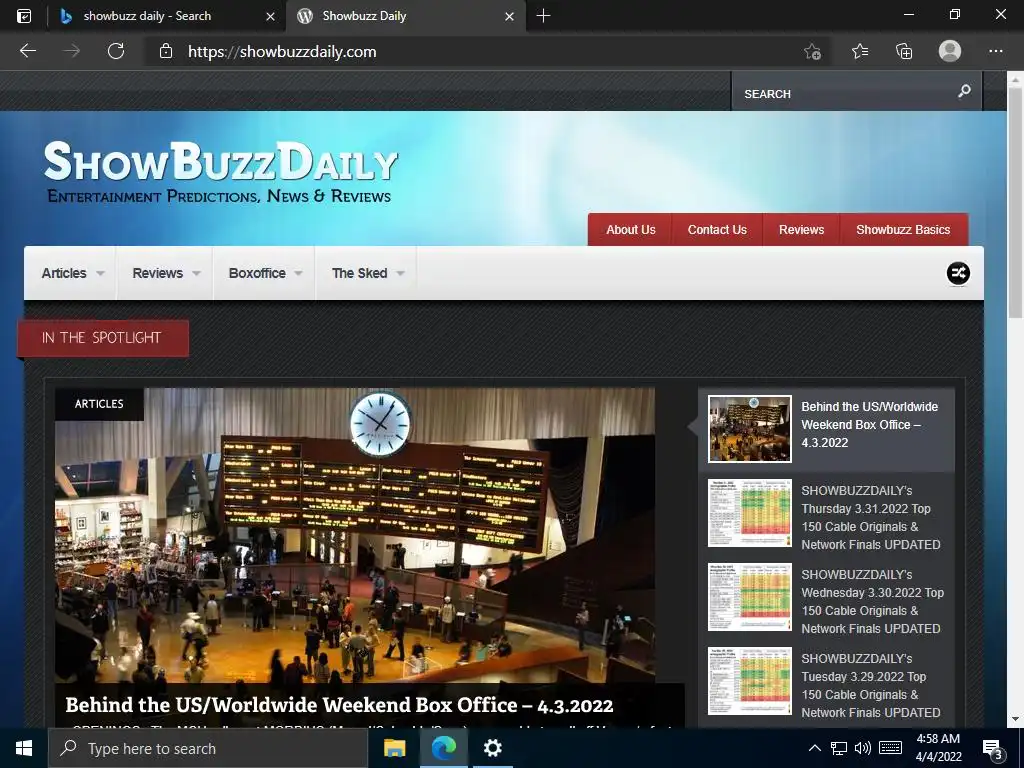This screenshot has height=768, width=1024.
Task: Open Settings gear in taskbar
Action: 492,748
